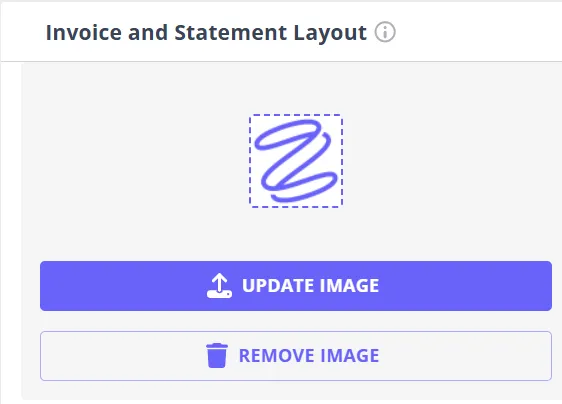Viewport: 562px width, 404px height.
Task: Open the info tooltip beside Layout heading
Action: coord(385,32)
